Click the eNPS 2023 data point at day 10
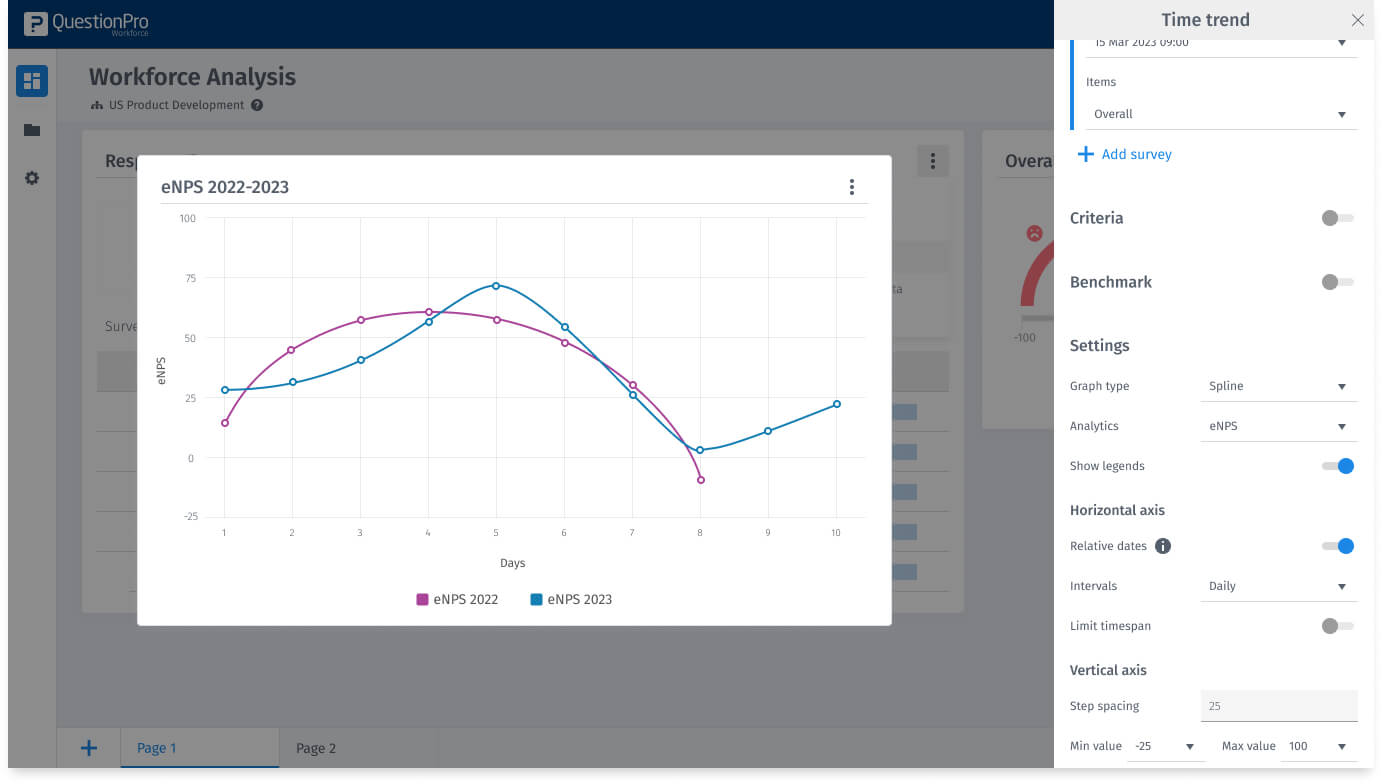The width and height of the screenshot is (1382, 784). (837, 404)
